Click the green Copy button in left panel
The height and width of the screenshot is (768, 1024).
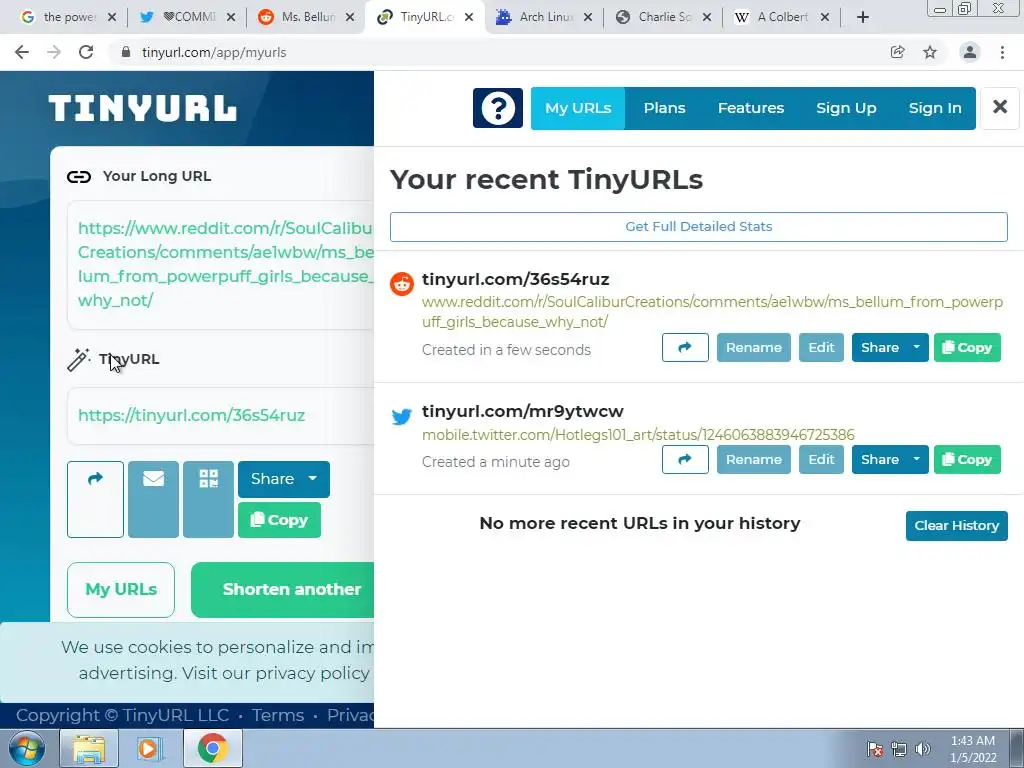click(x=280, y=520)
